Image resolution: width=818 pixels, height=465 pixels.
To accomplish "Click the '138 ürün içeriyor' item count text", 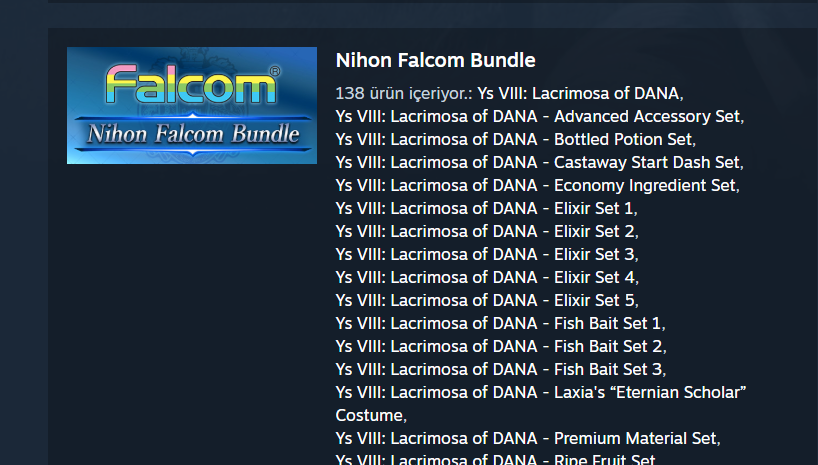I will [x=404, y=93].
